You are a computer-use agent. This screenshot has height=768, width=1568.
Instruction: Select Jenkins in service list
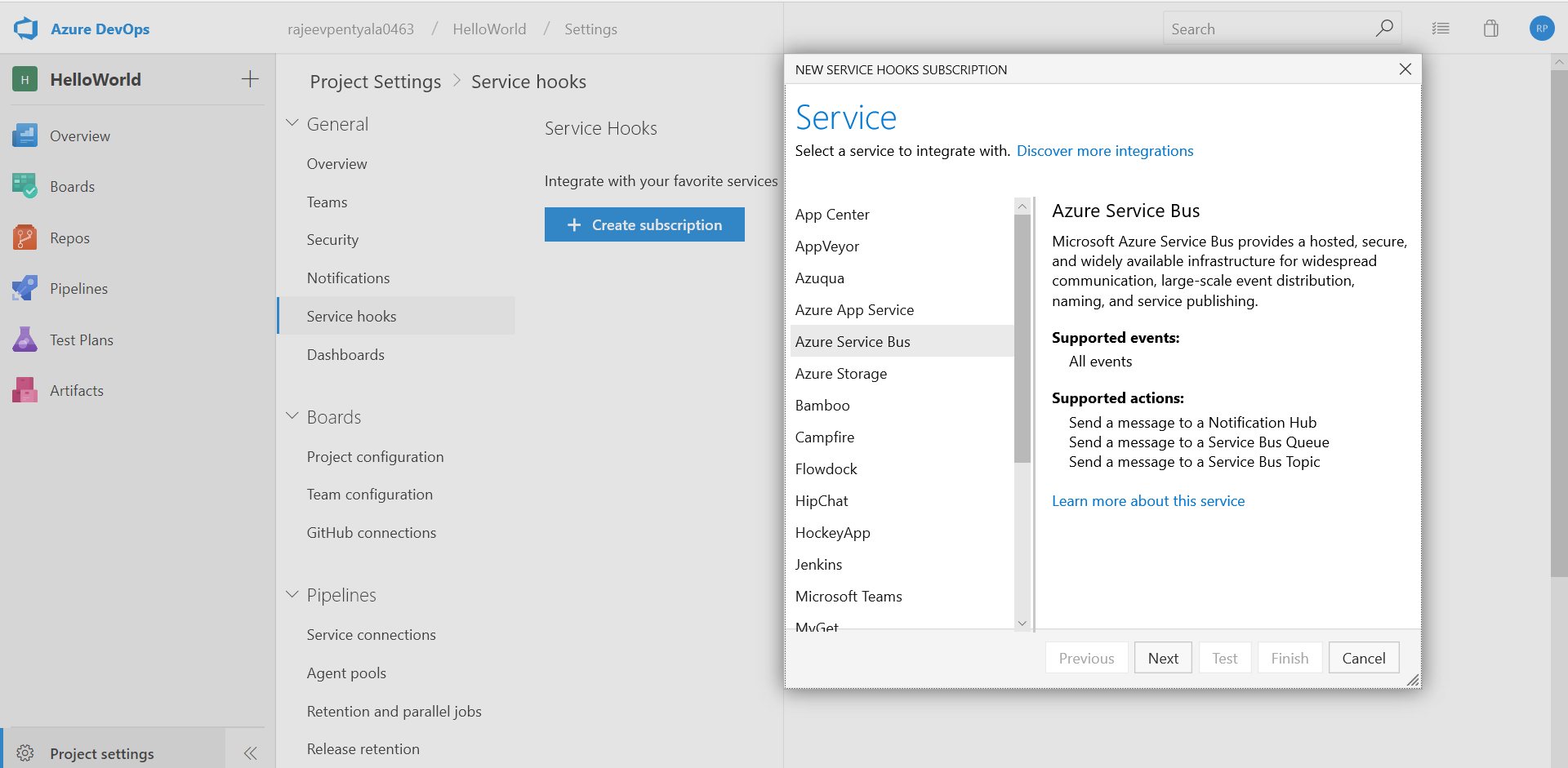click(902, 564)
